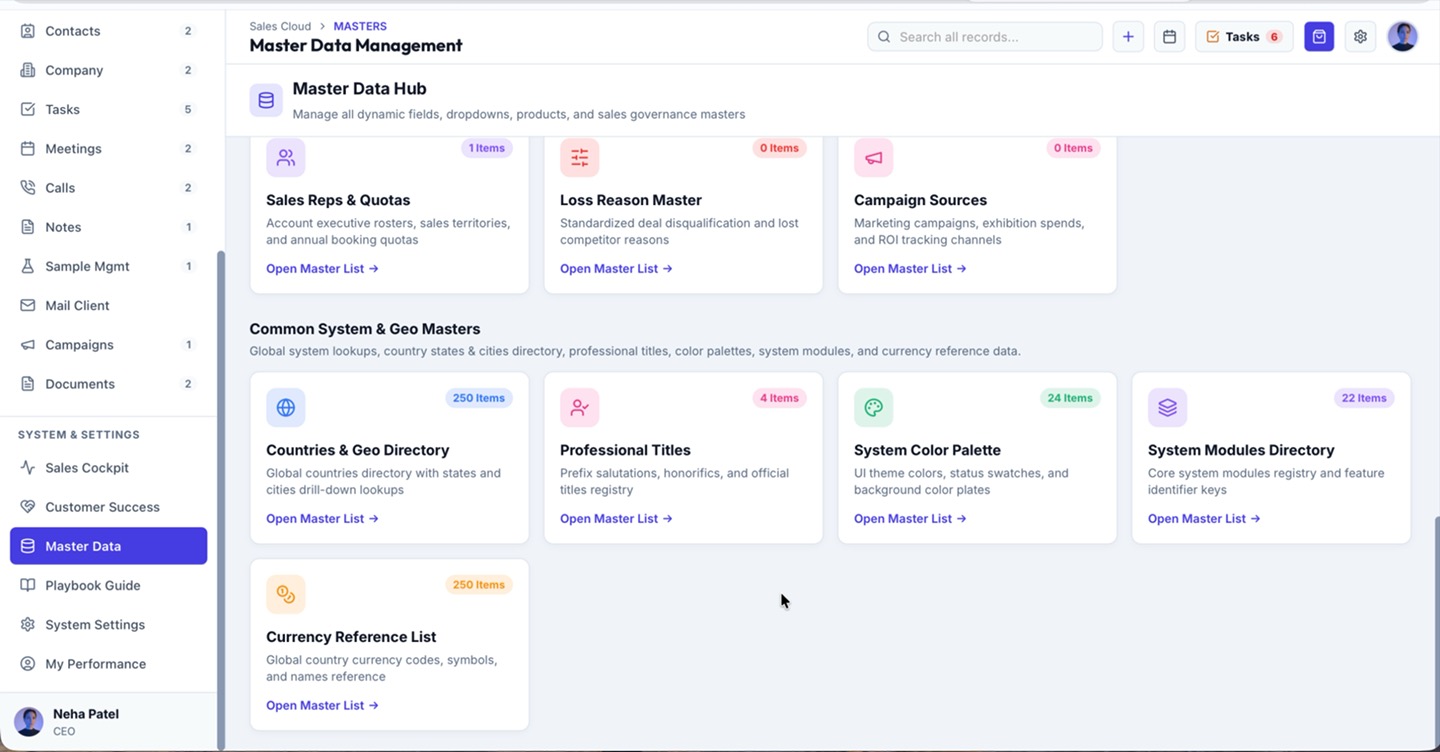Open Master List for Campaign Sources
This screenshot has width=1440, height=752.
(910, 269)
